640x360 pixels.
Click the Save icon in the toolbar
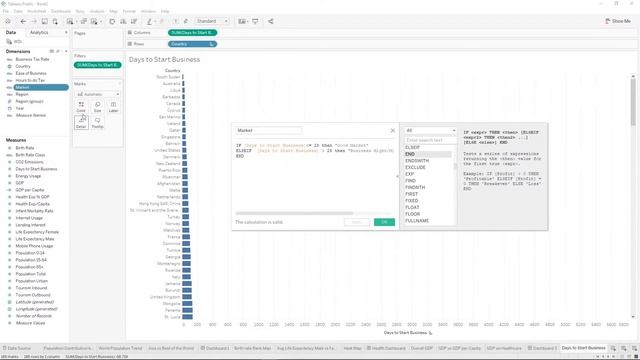[44, 21]
